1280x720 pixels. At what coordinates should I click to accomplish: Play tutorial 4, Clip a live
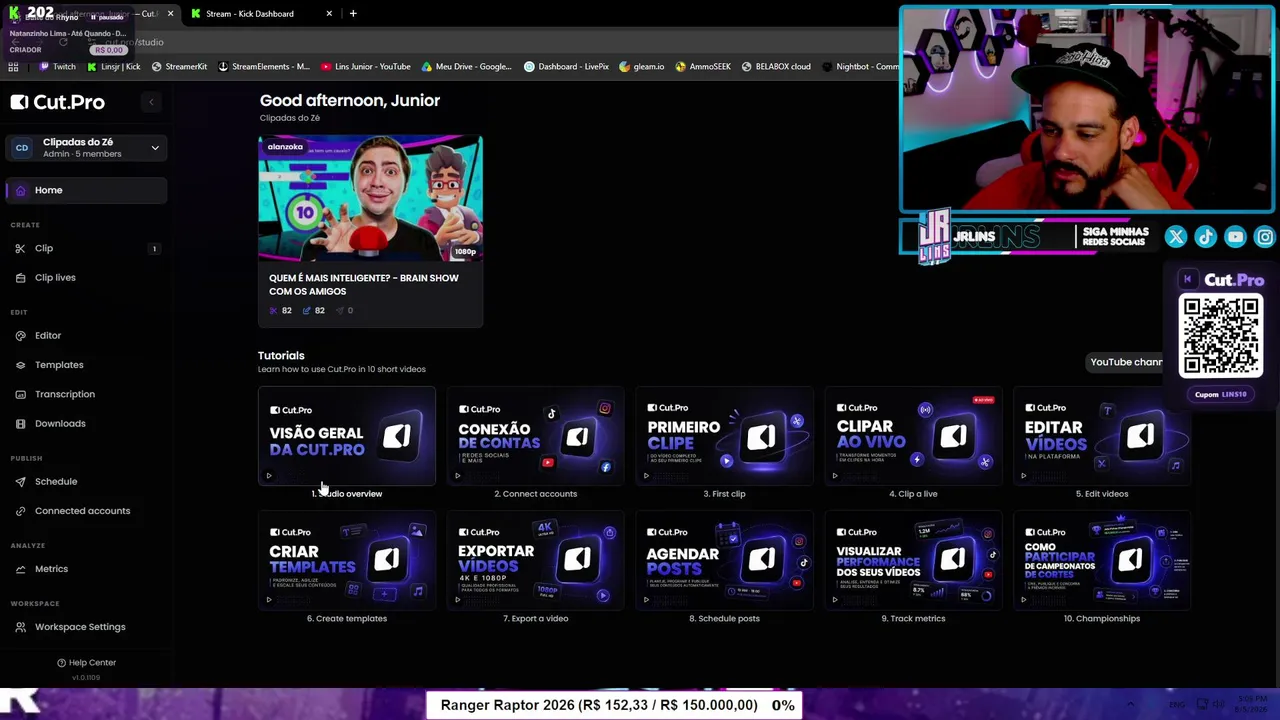pyautogui.click(x=914, y=437)
